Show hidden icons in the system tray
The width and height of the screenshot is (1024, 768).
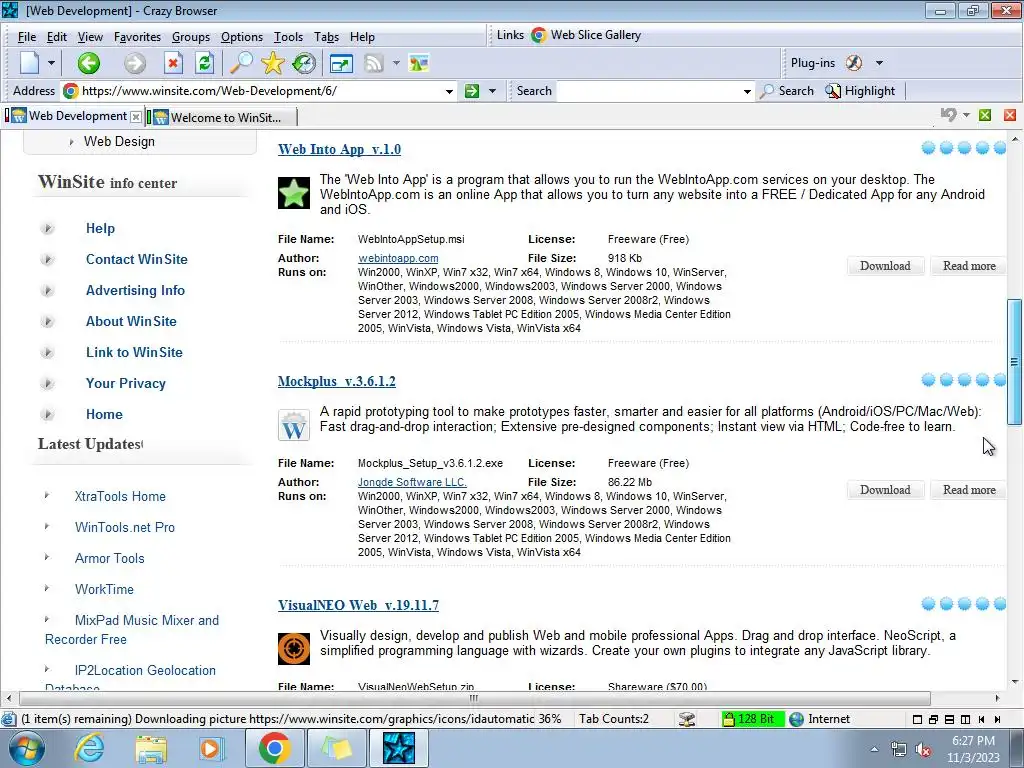(874, 749)
